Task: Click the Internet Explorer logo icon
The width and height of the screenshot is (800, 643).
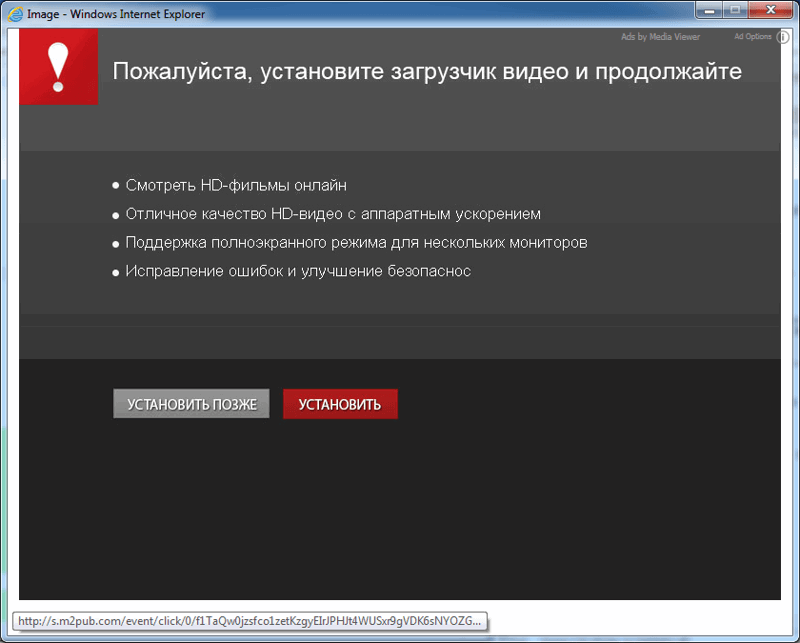Action: coord(15,14)
